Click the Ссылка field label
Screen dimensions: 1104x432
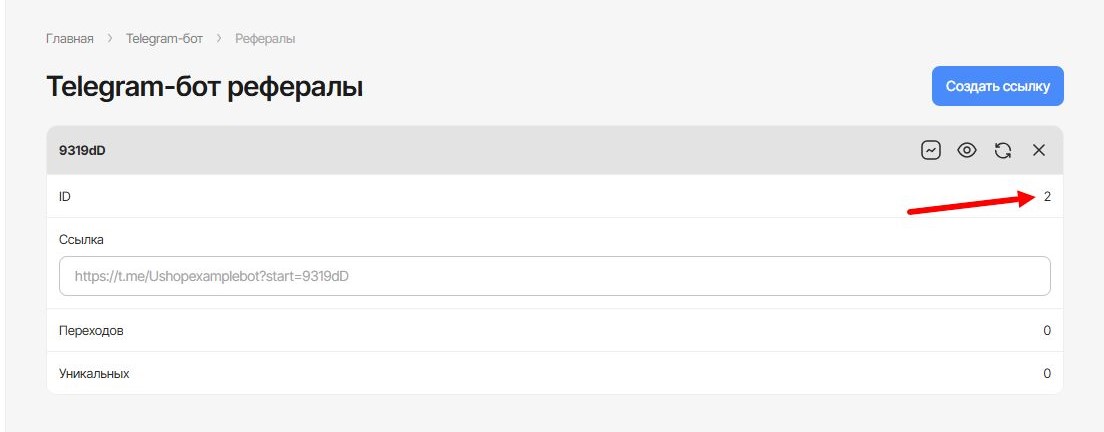81,240
